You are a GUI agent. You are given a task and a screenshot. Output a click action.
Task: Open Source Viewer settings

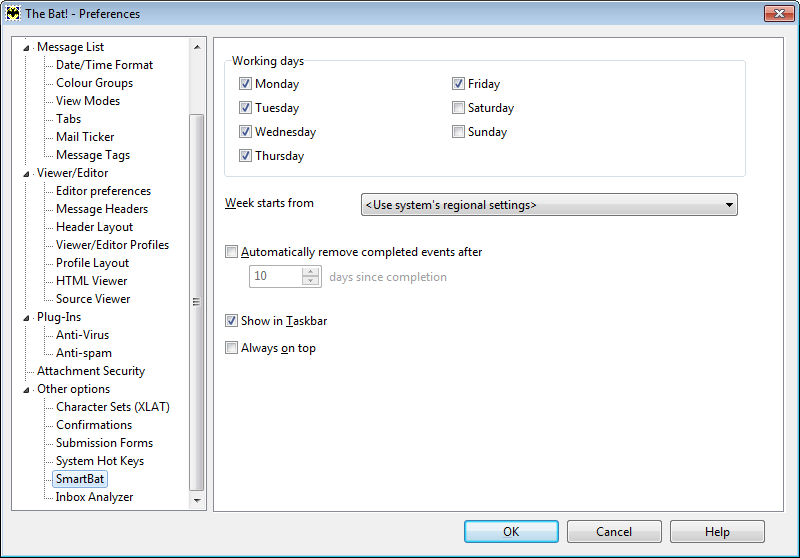(93, 299)
